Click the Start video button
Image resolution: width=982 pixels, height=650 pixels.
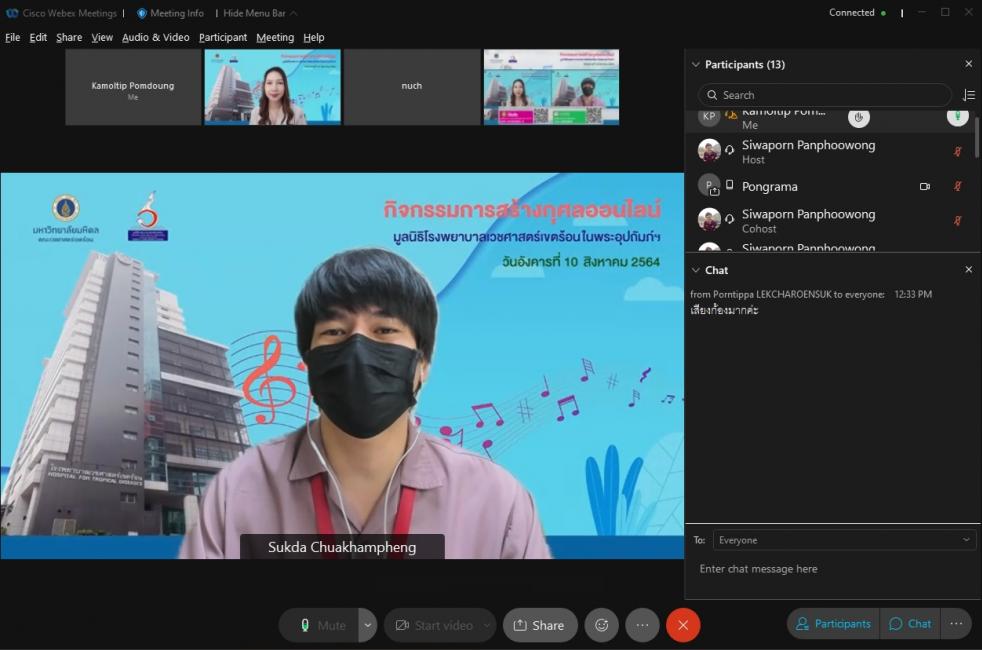(433, 626)
